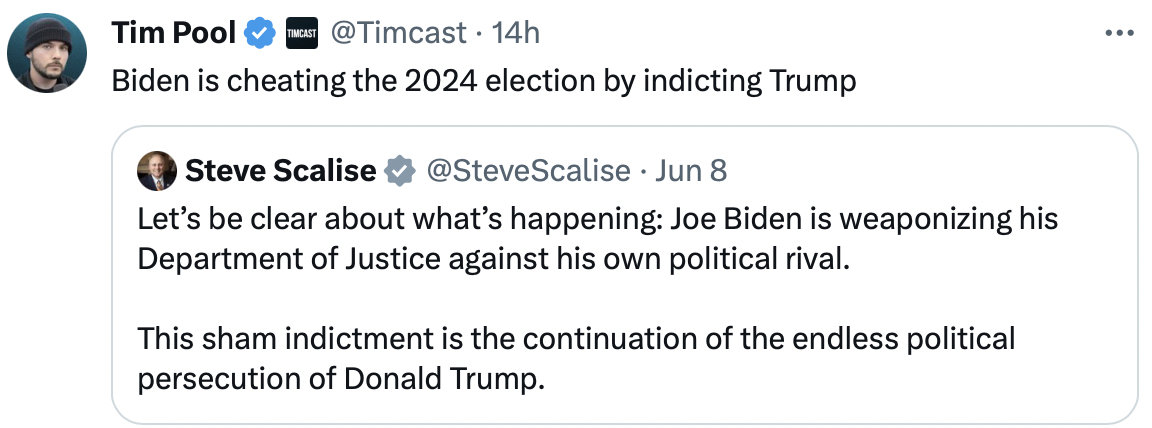Image resolution: width=1152 pixels, height=428 pixels.
Task: Click the @SteveScalise handle
Action: 528,172
